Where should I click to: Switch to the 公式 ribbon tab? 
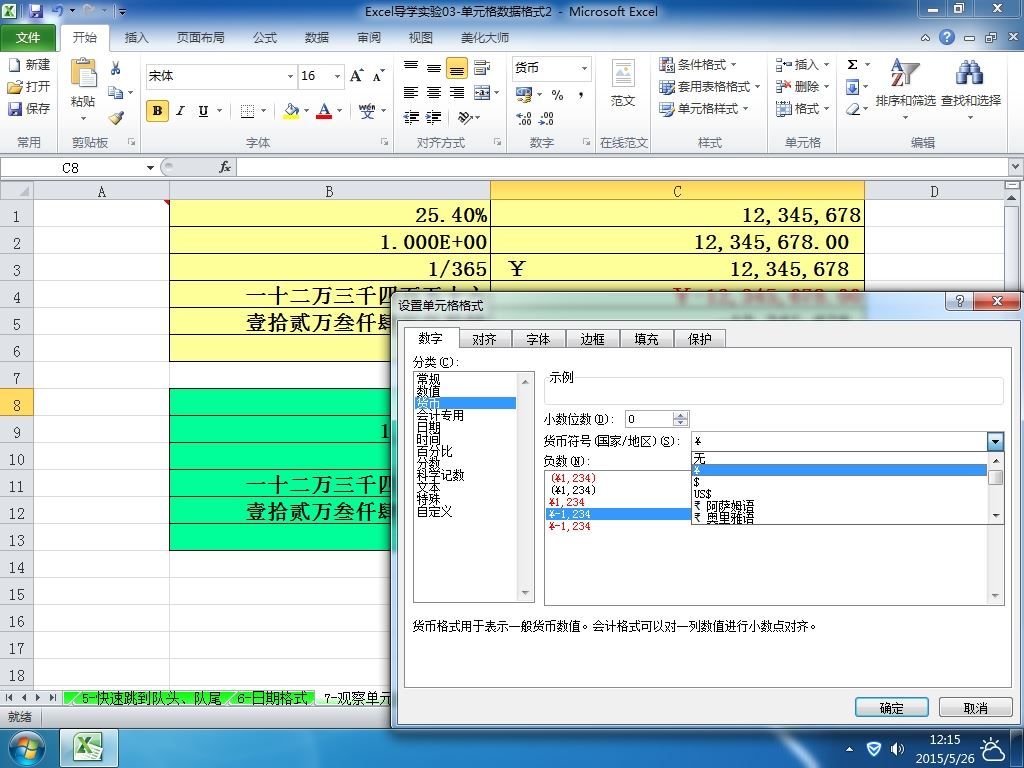point(265,38)
